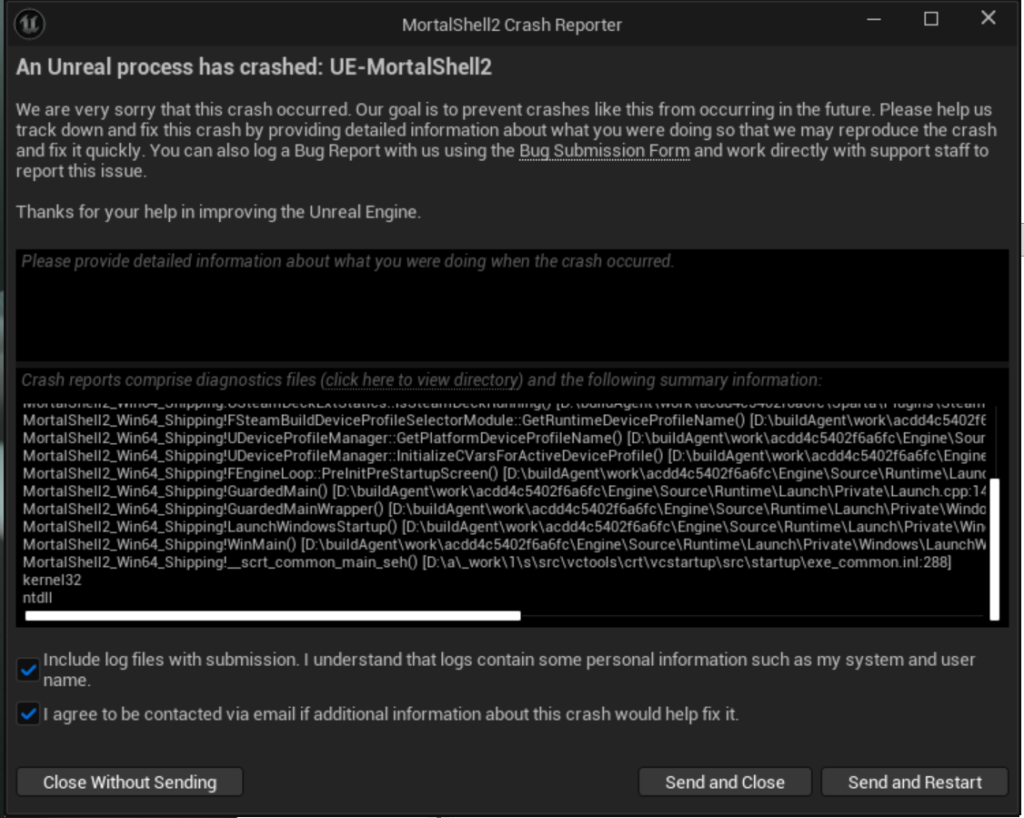Uncheck Include log files with submission

click(x=28, y=670)
